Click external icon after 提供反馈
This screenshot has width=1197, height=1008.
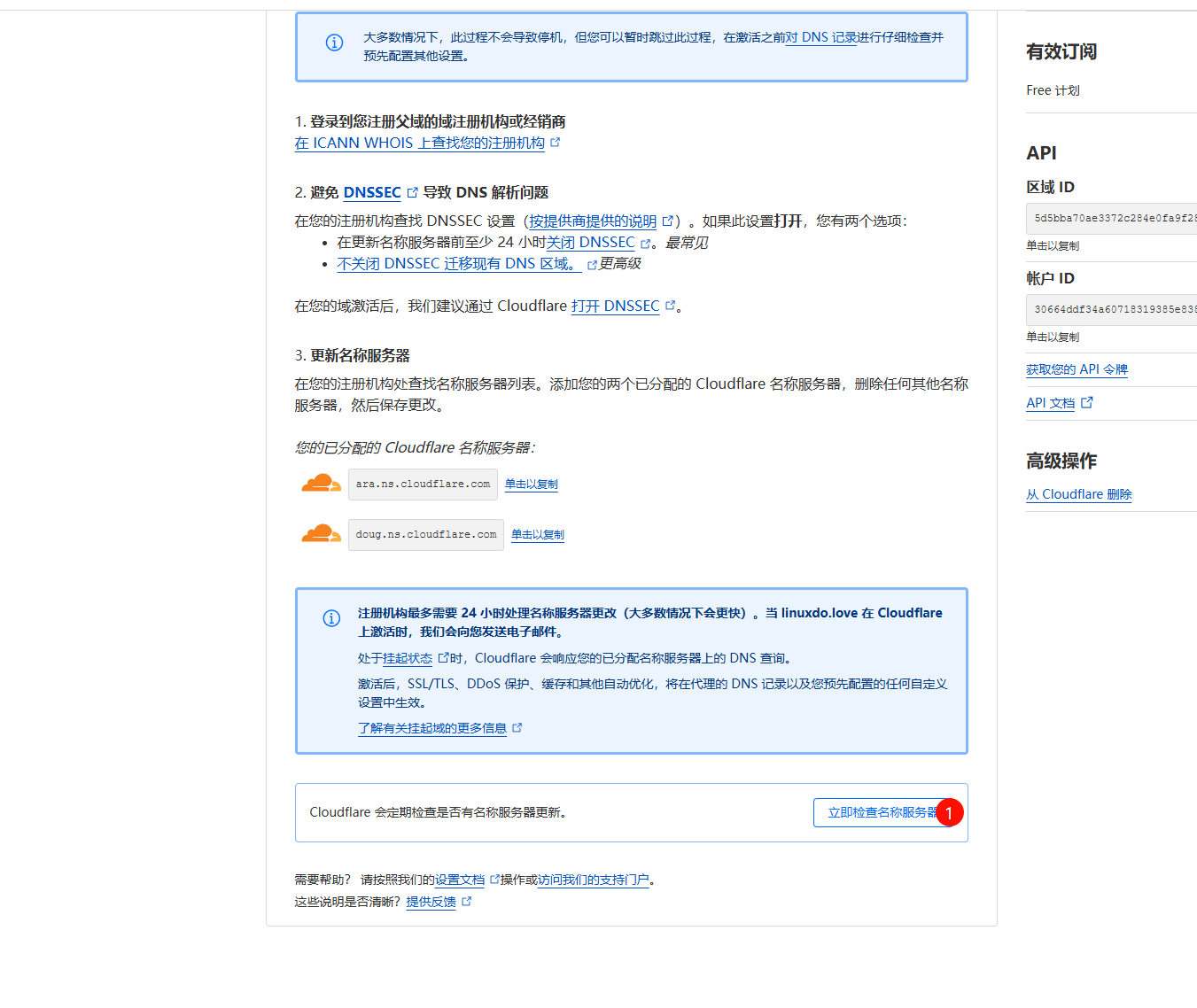467,901
